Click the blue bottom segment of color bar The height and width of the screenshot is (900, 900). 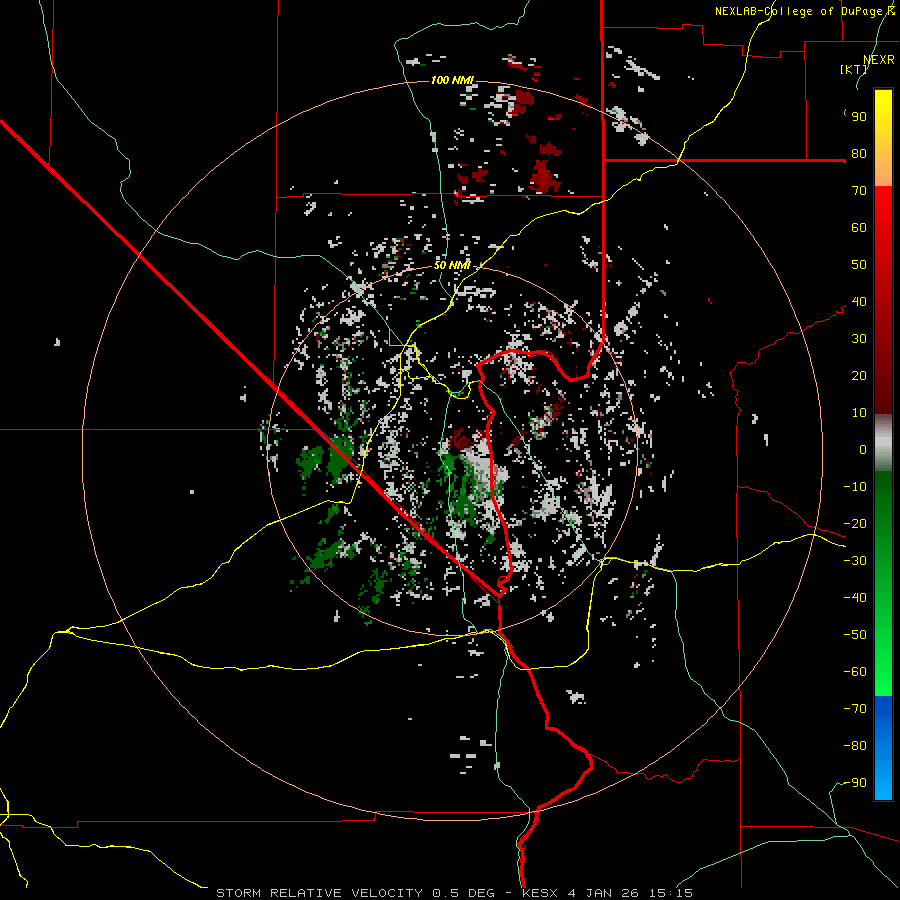click(883, 748)
